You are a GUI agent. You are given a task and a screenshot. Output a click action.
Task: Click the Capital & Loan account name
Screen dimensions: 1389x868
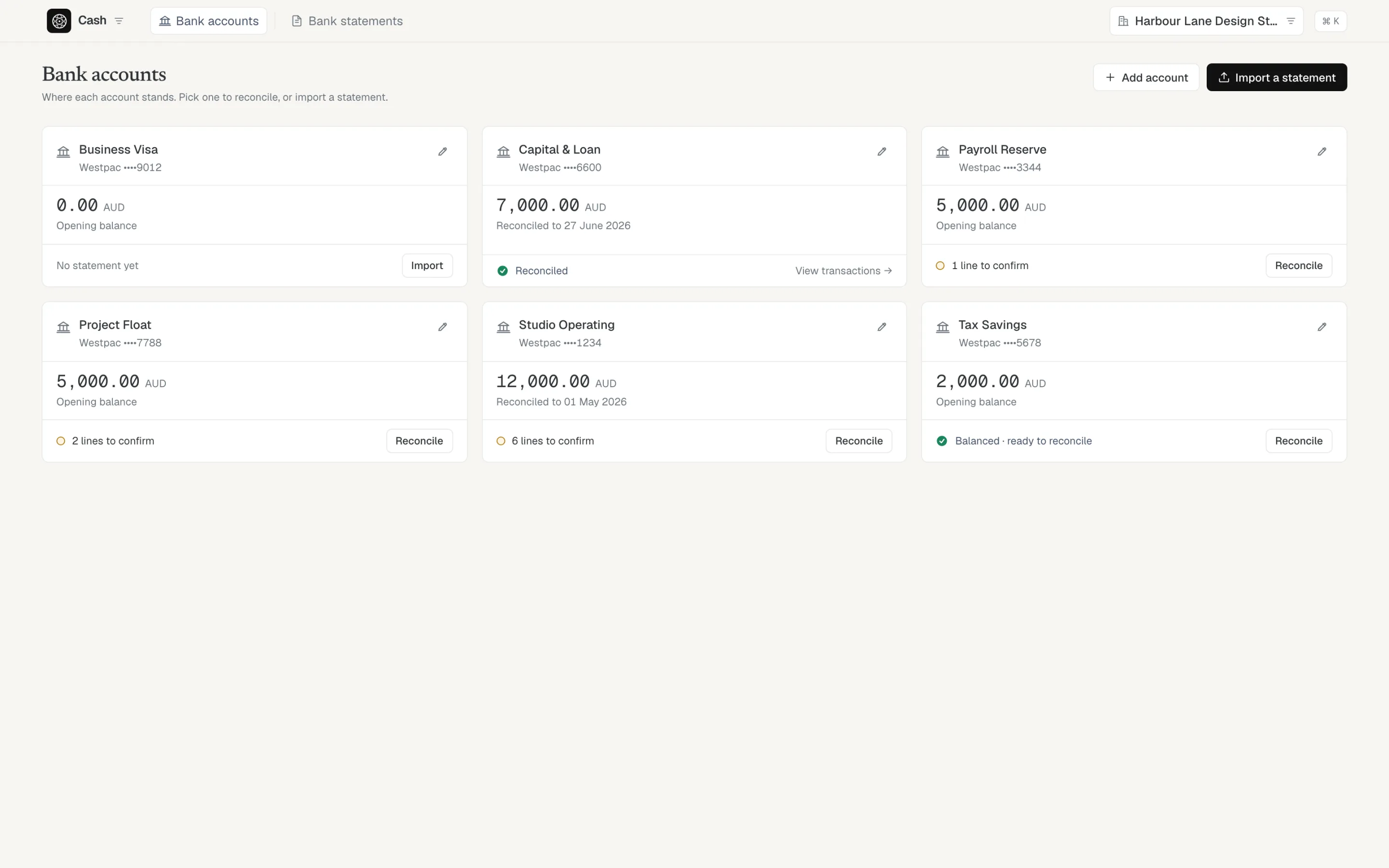[559, 149]
